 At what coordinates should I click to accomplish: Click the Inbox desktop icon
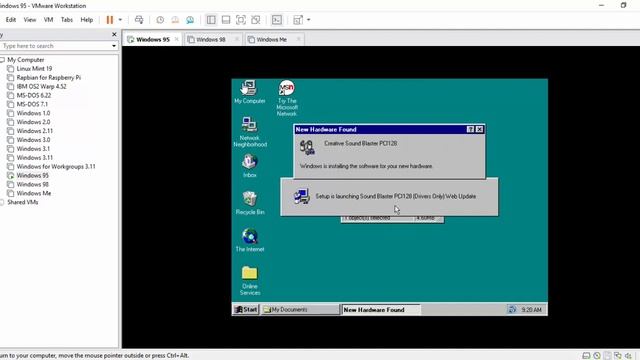[249, 166]
